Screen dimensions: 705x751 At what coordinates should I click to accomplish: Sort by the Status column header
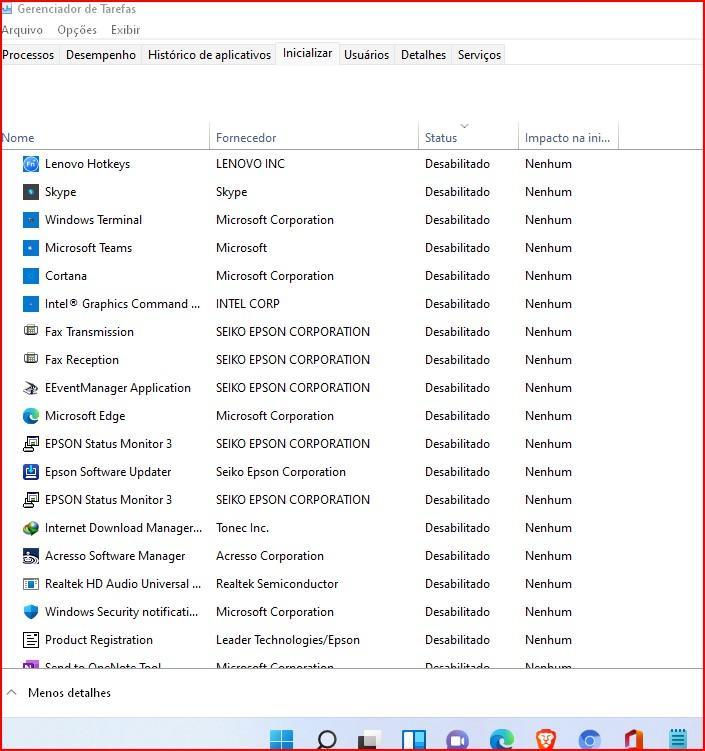(468, 137)
